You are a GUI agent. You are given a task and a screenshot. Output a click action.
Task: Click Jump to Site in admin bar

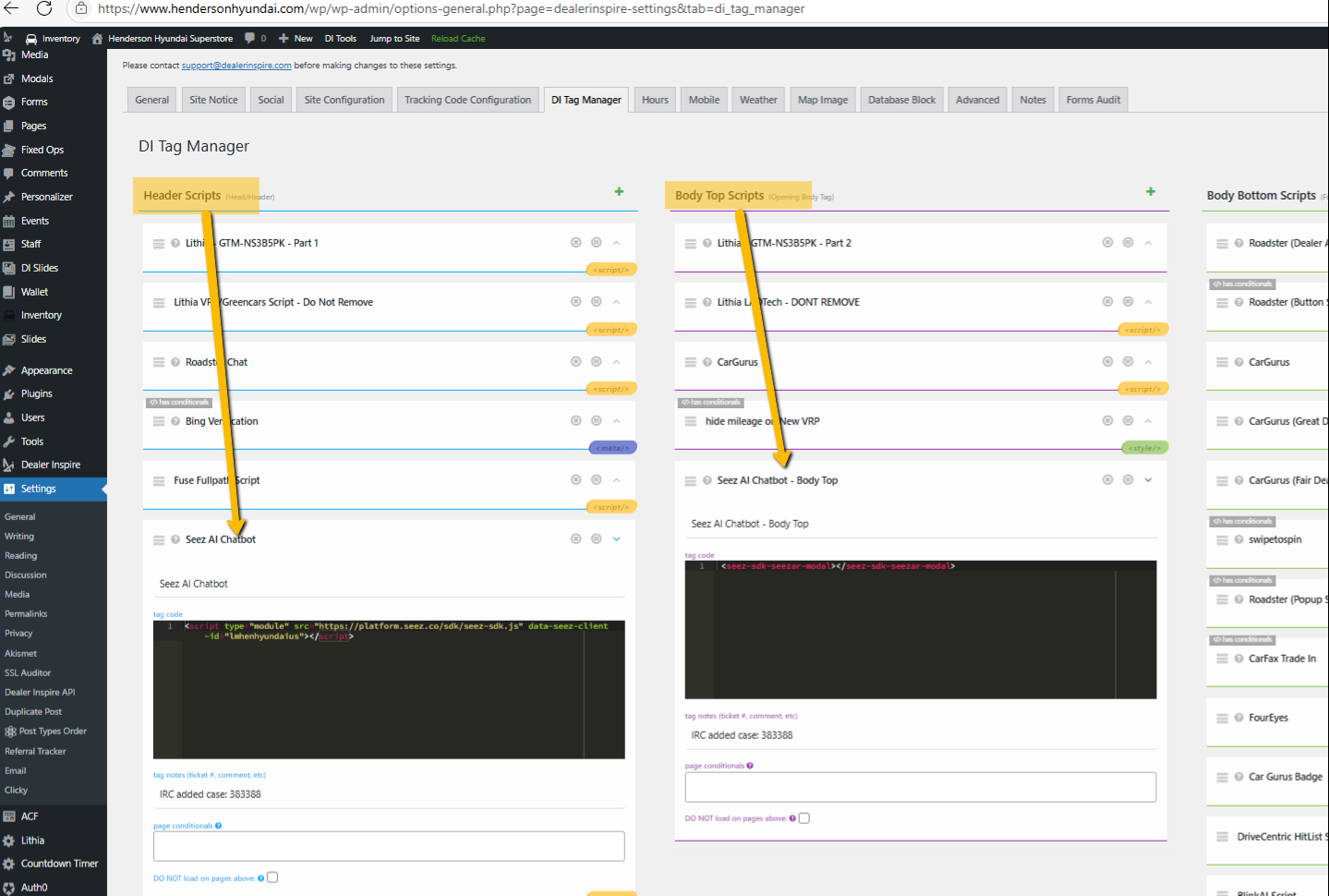tap(394, 39)
